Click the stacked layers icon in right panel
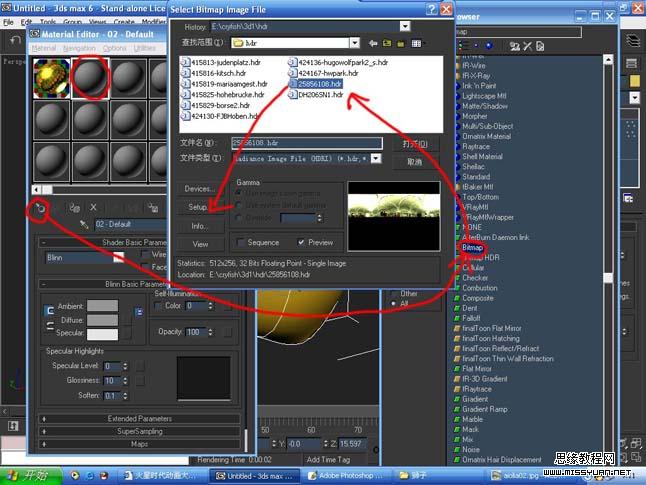The height and width of the screenshot is (485, 646). click(632, 41)
